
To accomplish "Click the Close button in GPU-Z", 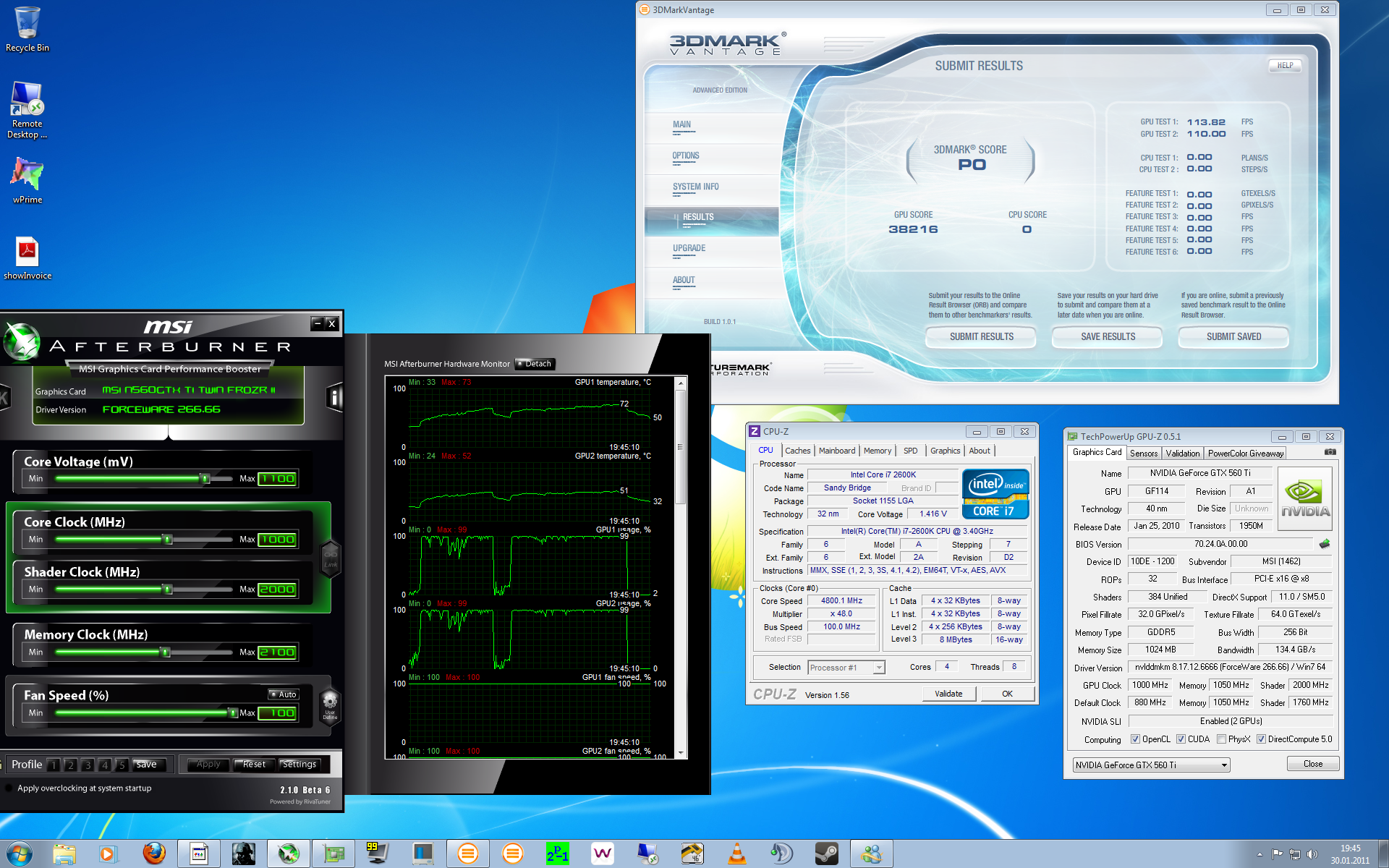I will 1312,764.
